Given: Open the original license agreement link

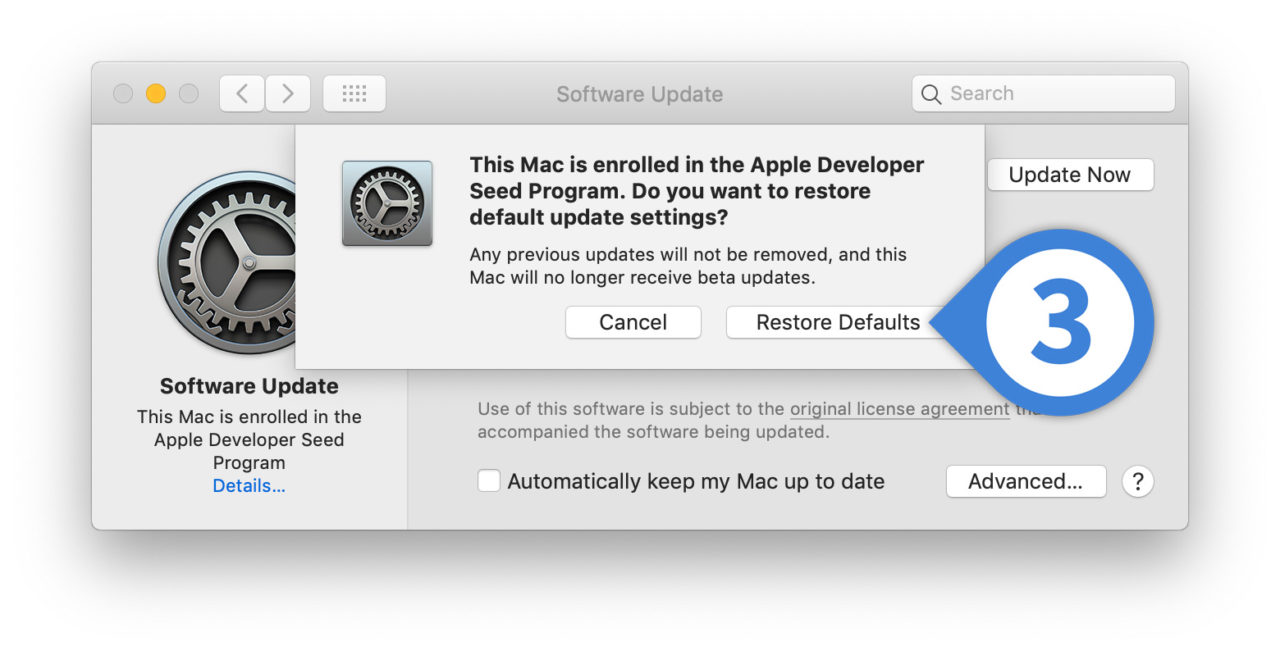Looking at the screenshot, I should pos(900,409).
